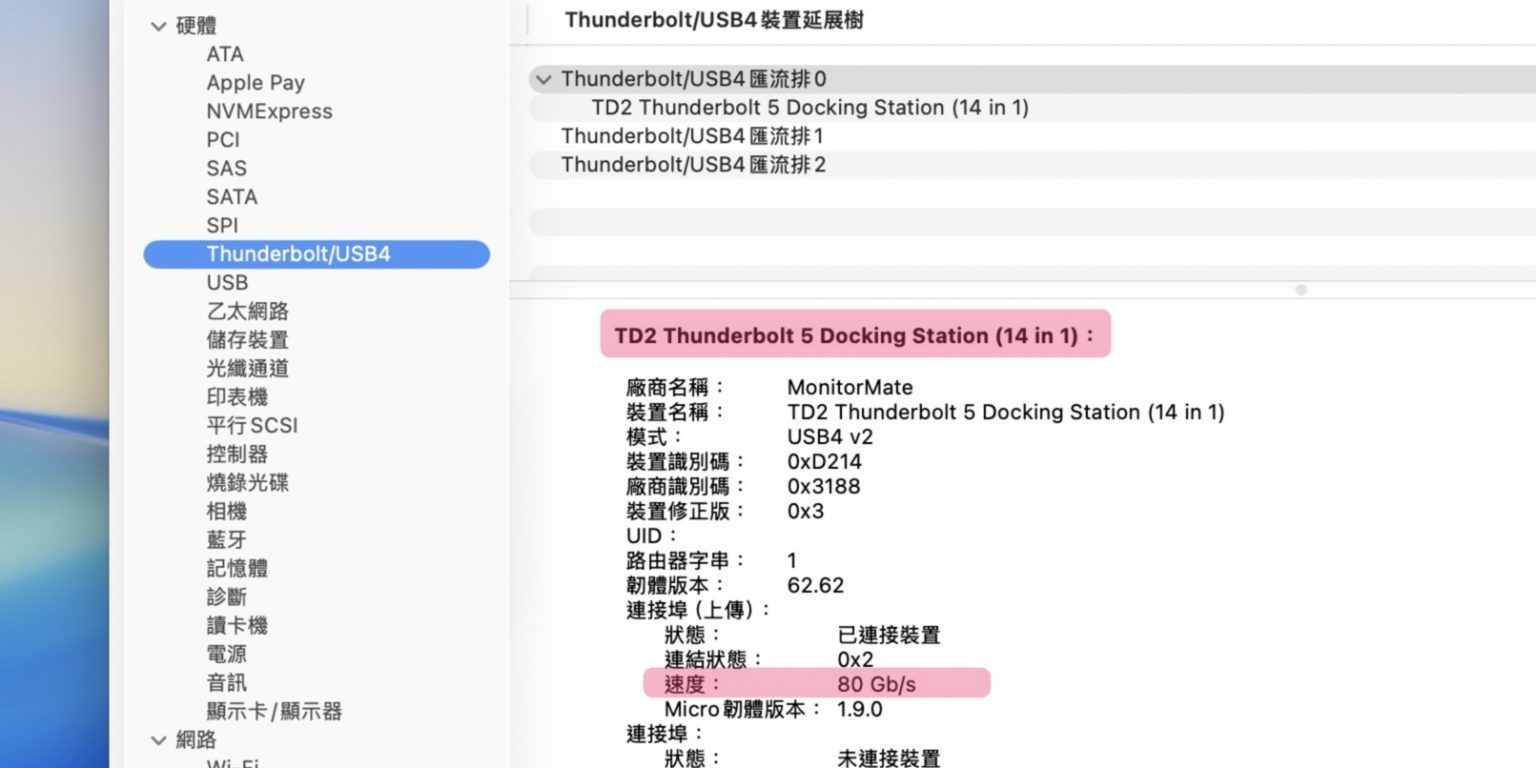The height and width of the screenshot is (768, 1536).
Task: Click the pane divider handle dot
Action: [1300, 289]
